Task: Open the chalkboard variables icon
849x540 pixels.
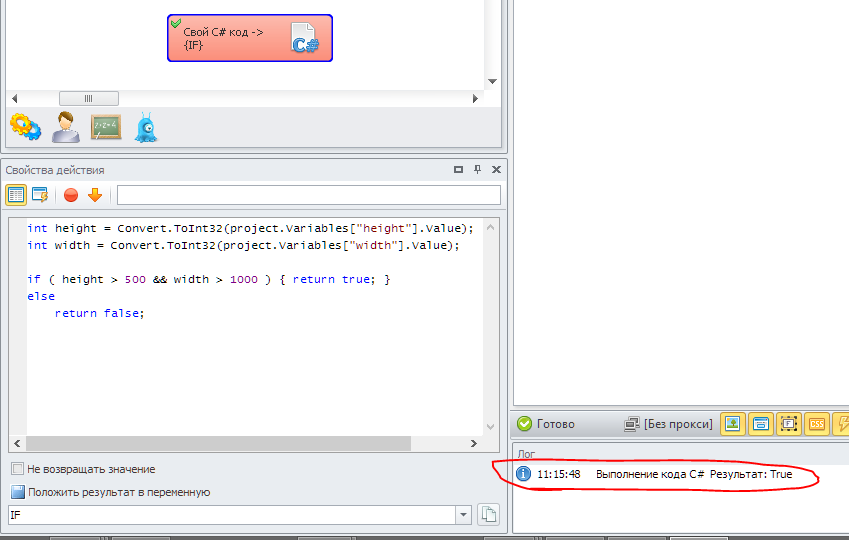Action: point(106,127)
